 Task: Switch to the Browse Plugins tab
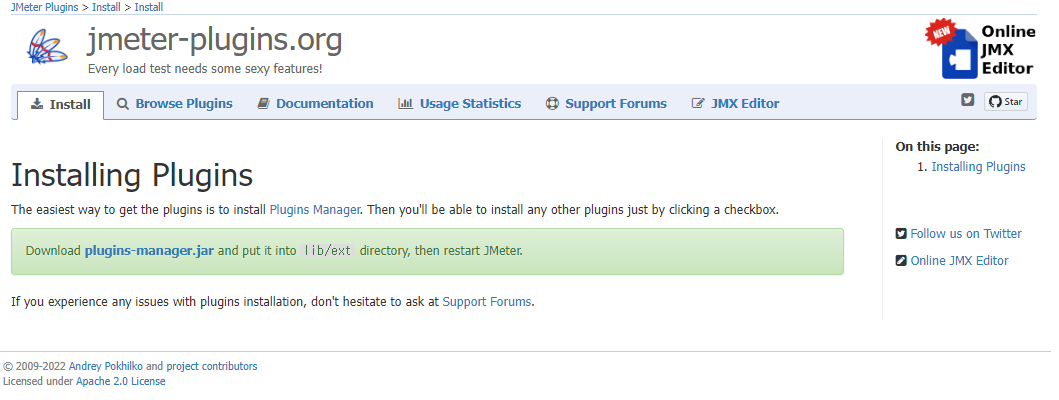pyautogui.click(x=174, y=104)
